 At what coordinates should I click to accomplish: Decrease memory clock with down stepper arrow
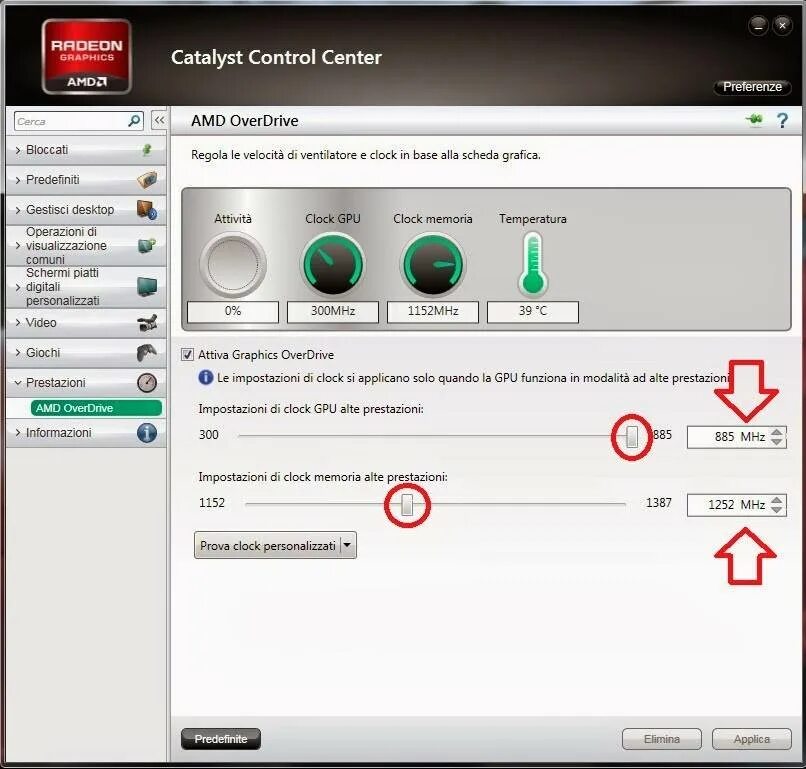coord(777,510)
